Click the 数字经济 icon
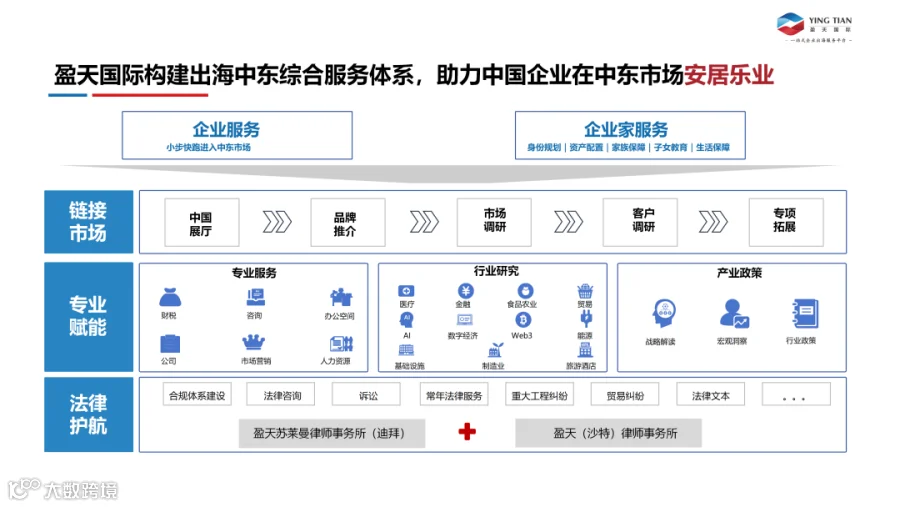The width and height of the screenshot is (900, 507). tap(464, 319)
